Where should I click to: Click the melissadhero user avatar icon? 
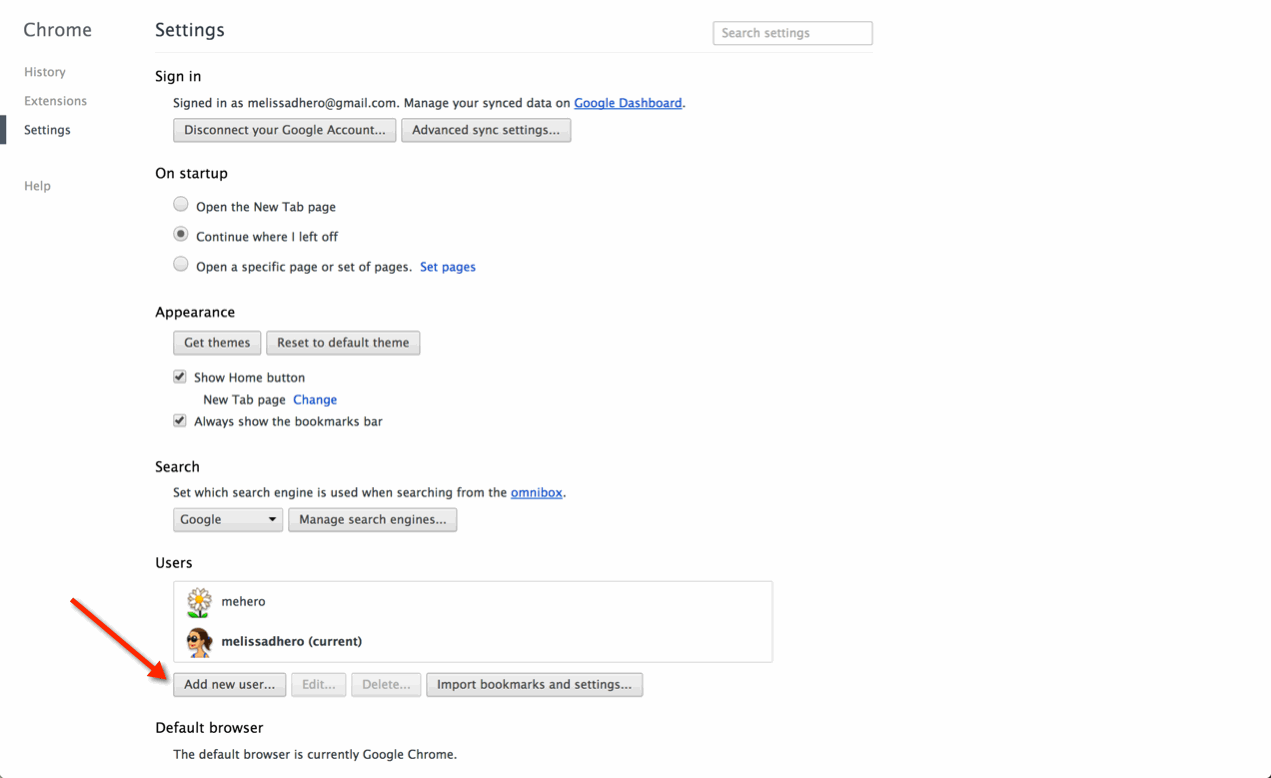tap(199, 642)
